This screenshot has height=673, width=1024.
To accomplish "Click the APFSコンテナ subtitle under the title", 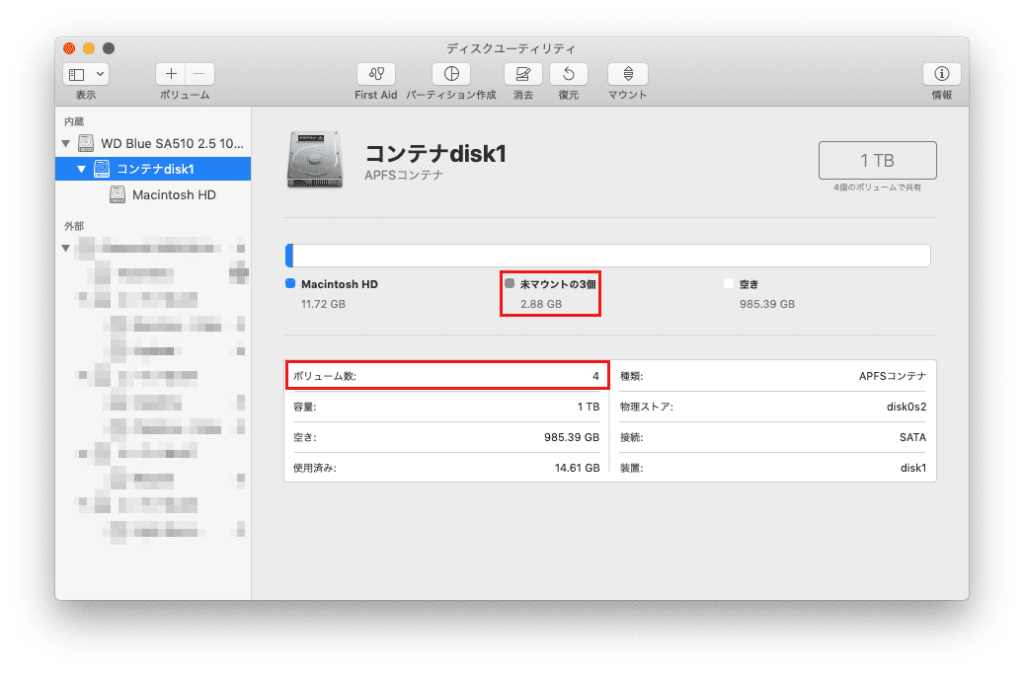I will pyautogui.click(x=404, y=175).
